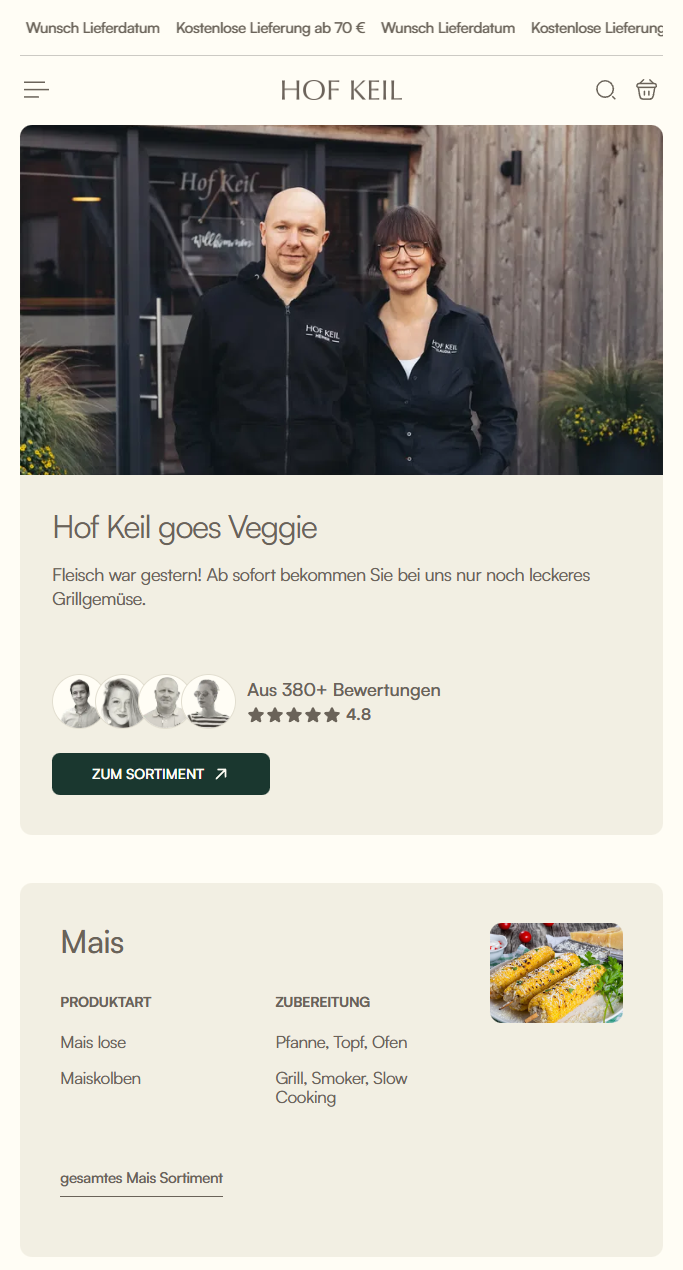Click Kostenlose Lieferung ab 70 € banner text
Viewport: 683px width, 1270px height.
click(x=270, y=28)
